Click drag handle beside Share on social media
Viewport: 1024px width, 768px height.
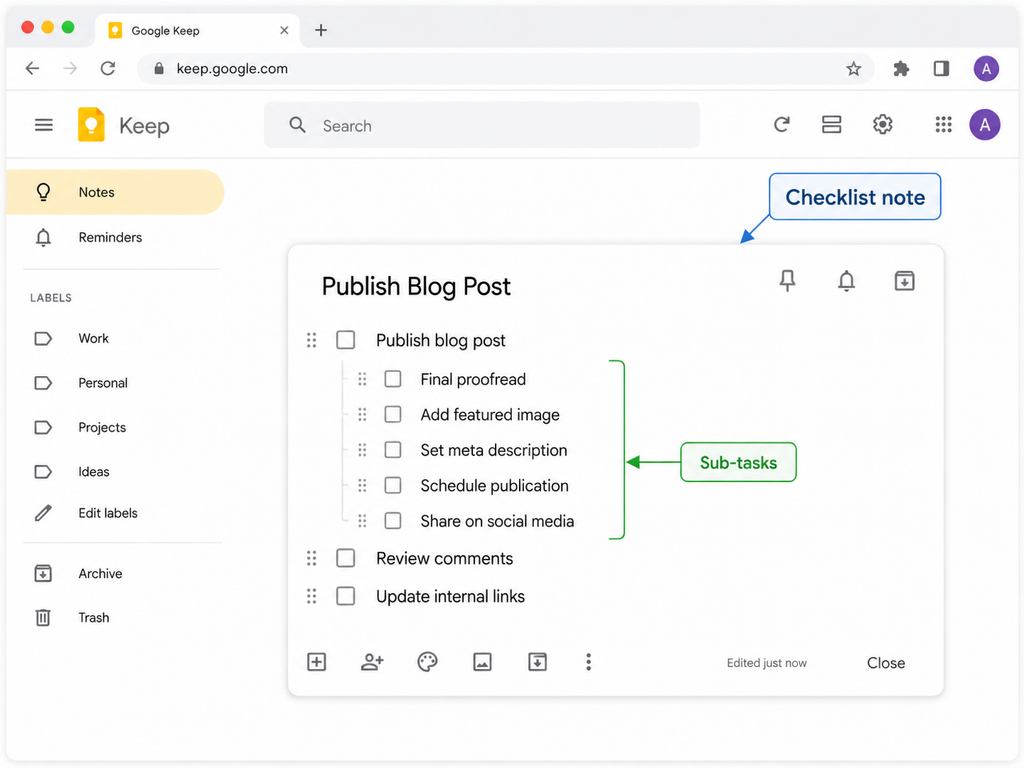click(362, 520)
